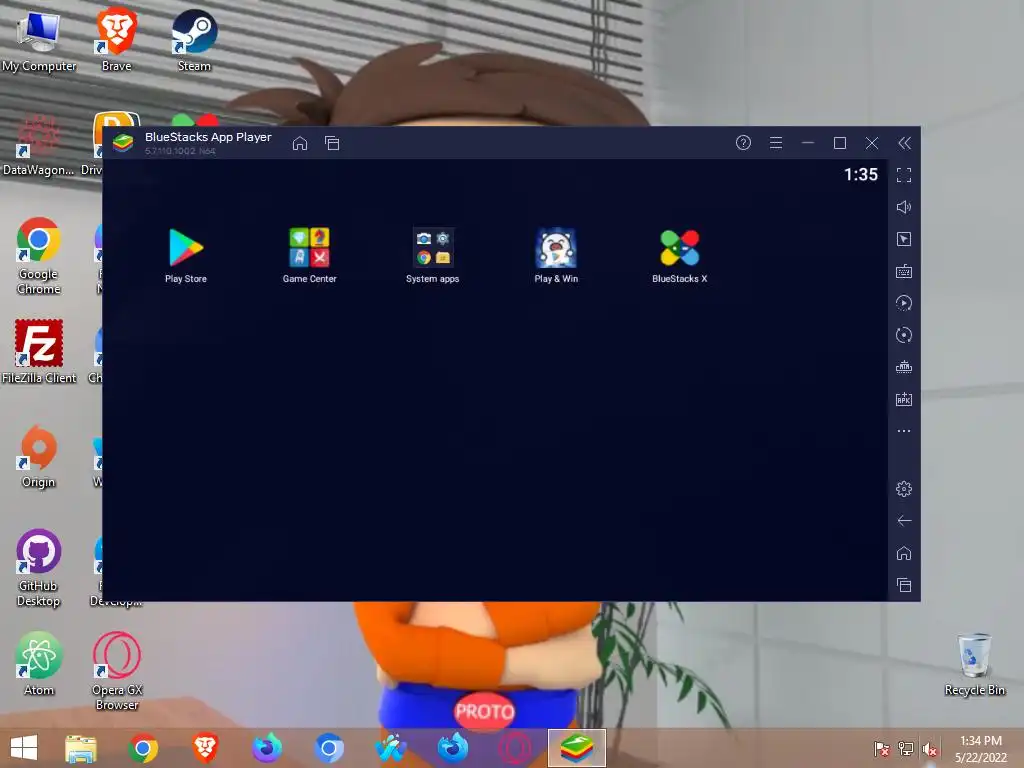Select the Brave desktop shortcut
This screenshot has height=768, width=1024.
(x=117, y=39)
